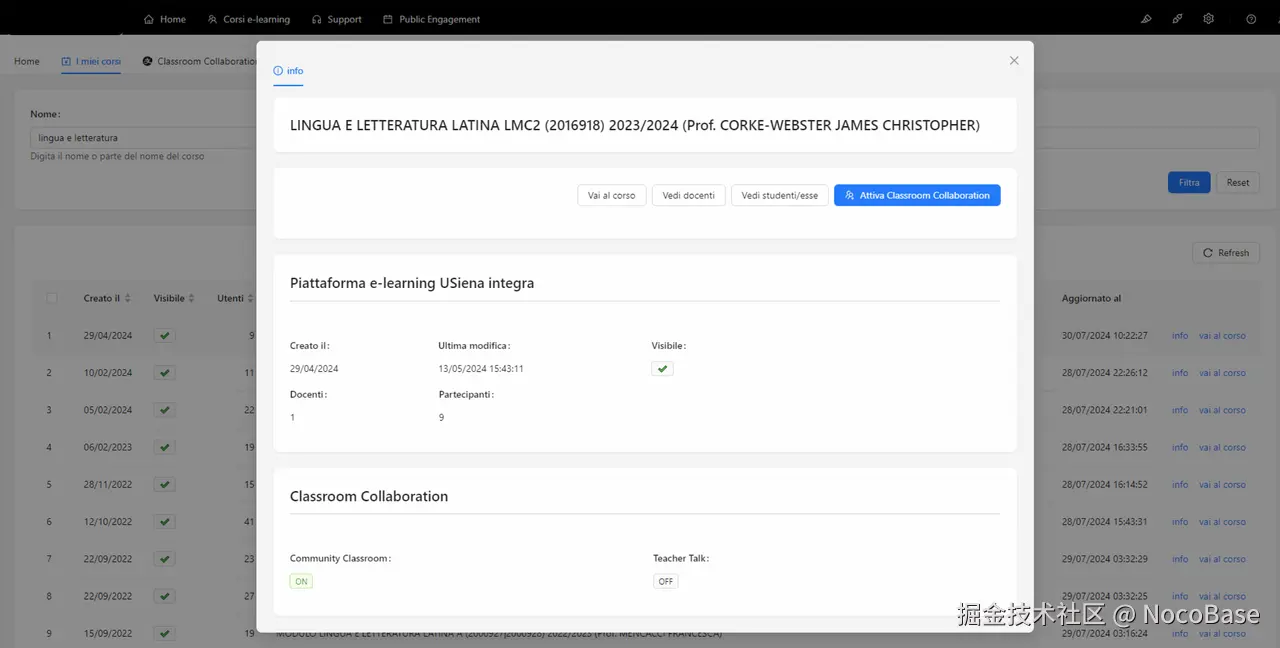Click the Teacher Talk OFF tag
The image size is (1280, 648).
(x=666, y=581)
